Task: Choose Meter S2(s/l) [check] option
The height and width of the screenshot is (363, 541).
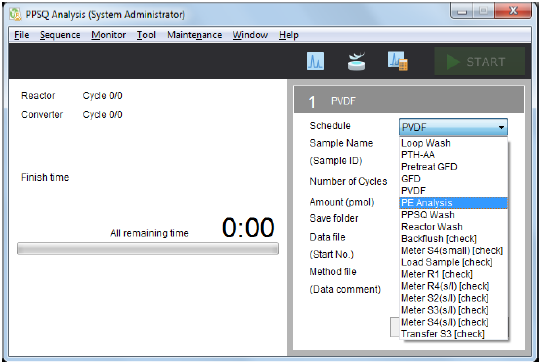Action: [453, 298]
